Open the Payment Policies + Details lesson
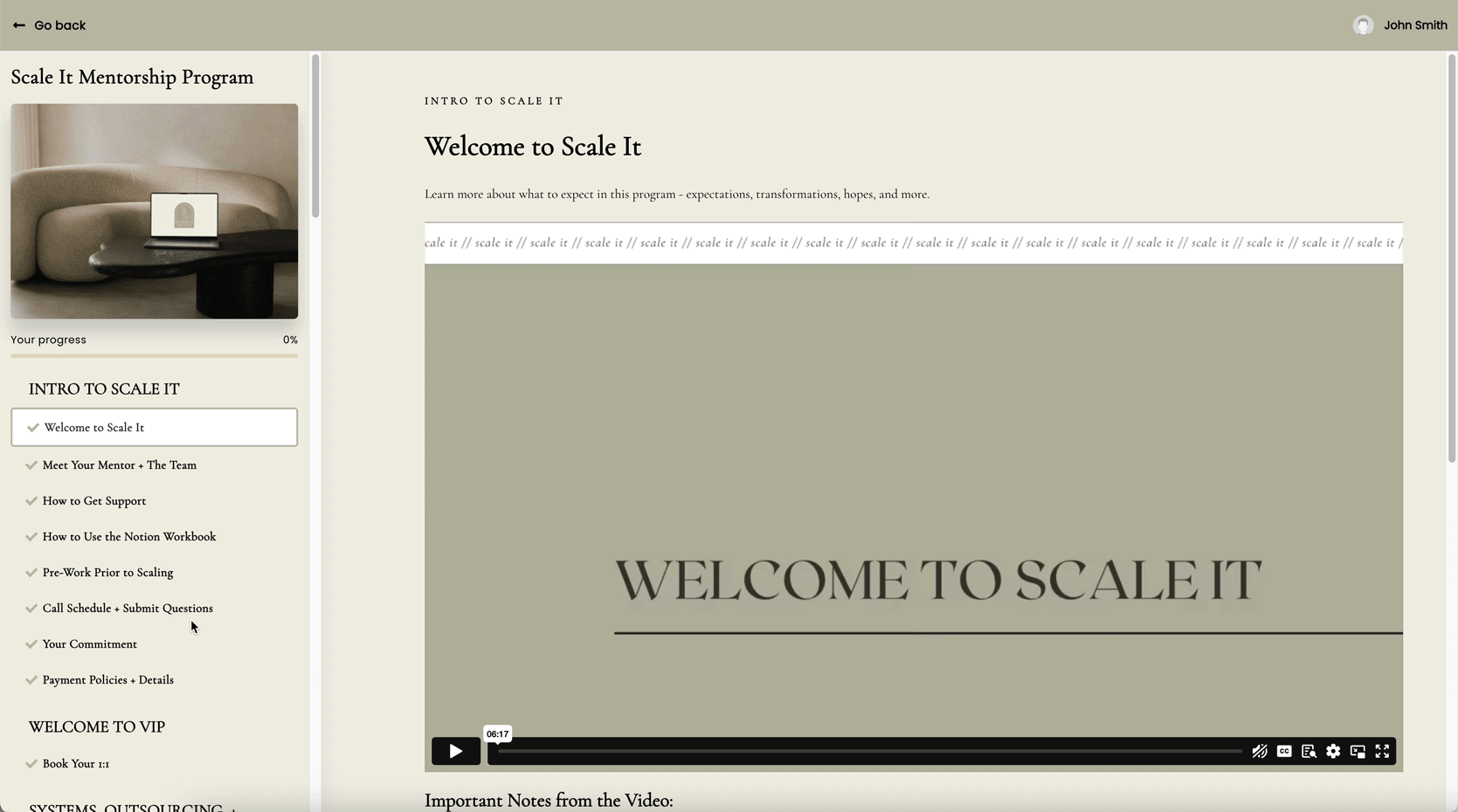This screenshot has height=812, width=1458. pos(108,680)
